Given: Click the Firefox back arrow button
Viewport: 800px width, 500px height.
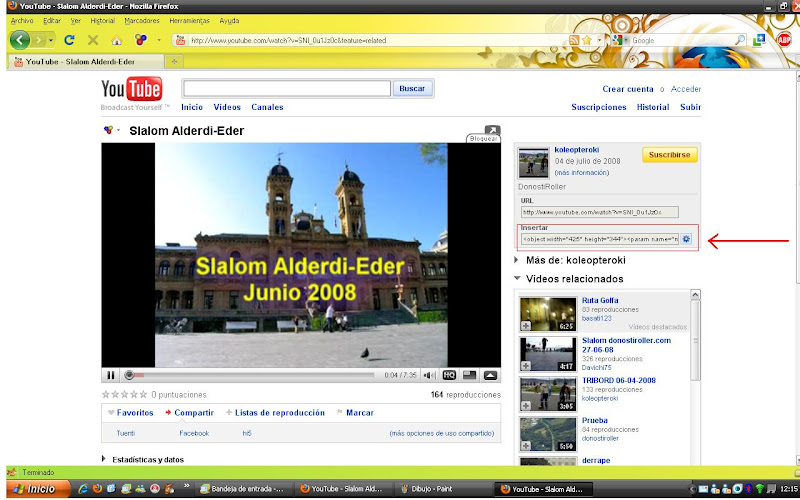Looking at the screenshot, I should click(20, 40).
